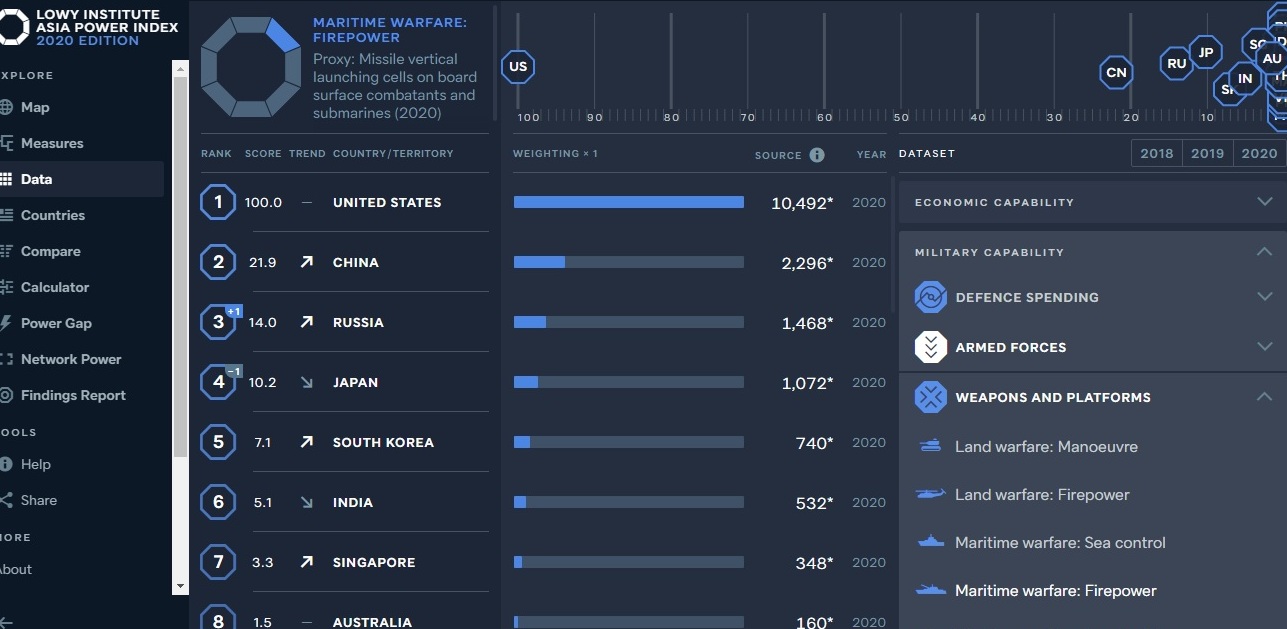Select the US marker on the scale
Image resolution: width=1287 pixels, height=629 pixels.
[518, 68]
